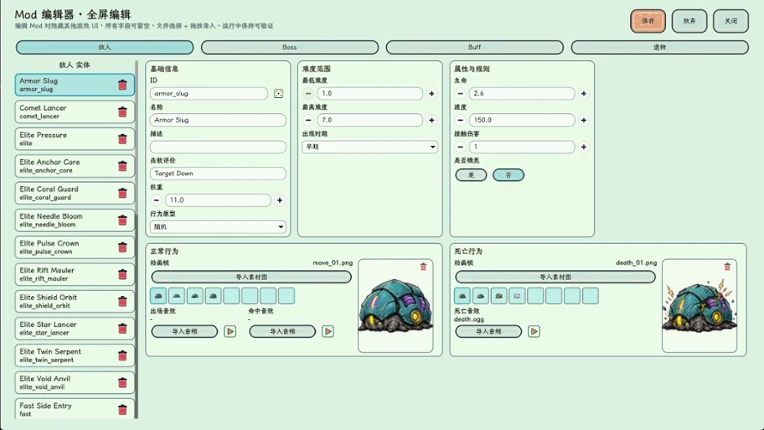Play the spawn sound (出场音效) preview

tap(230, 332)
